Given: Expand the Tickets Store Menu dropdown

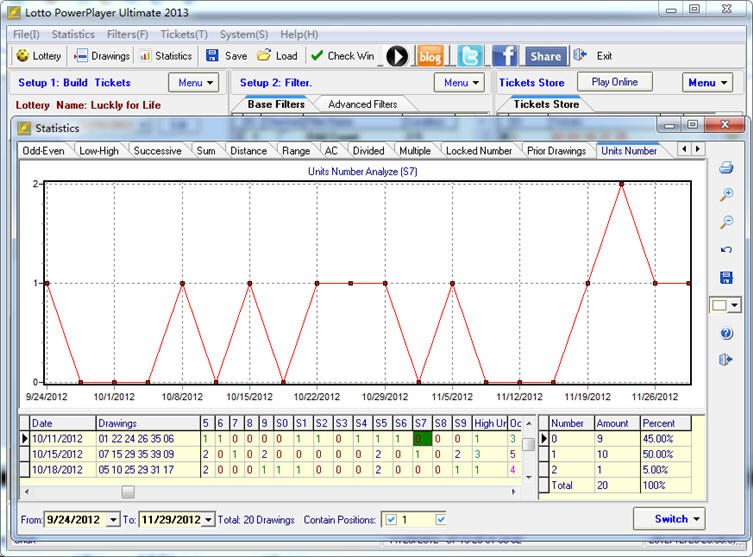Looking at the screenshot, I should point(707,83).
